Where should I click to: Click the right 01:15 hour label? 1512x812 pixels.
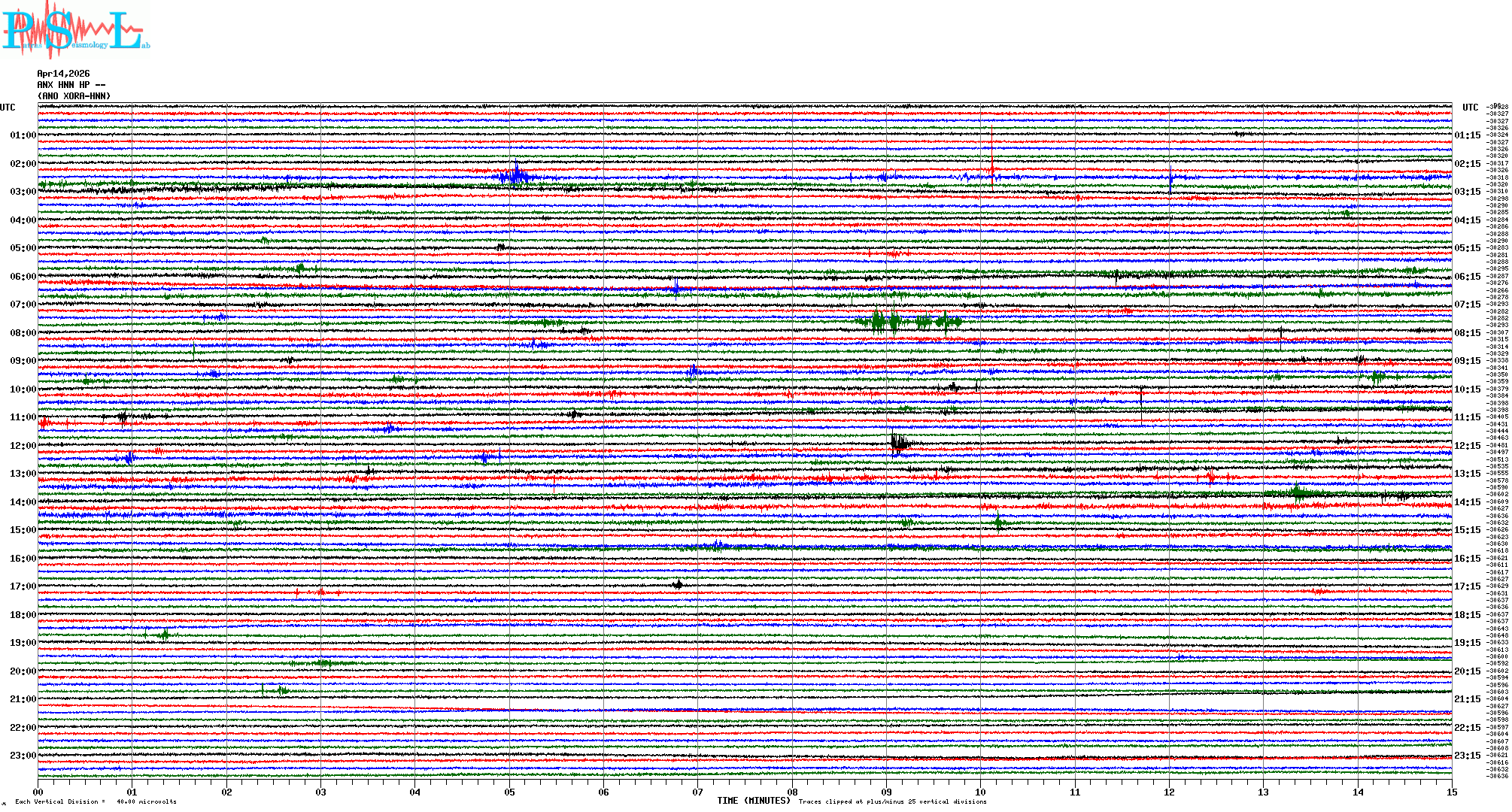point(1467,135)
